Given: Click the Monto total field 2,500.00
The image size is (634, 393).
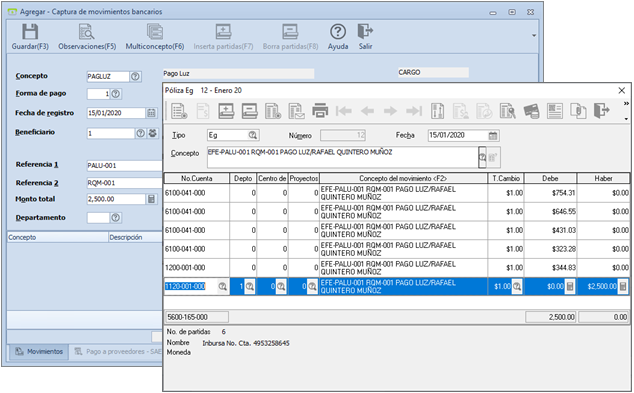Looking at the screenshot, I should [x=116, y=199].
